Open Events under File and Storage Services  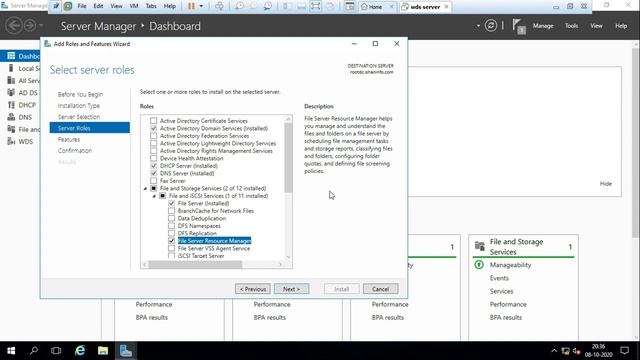(x=499, y=278)
